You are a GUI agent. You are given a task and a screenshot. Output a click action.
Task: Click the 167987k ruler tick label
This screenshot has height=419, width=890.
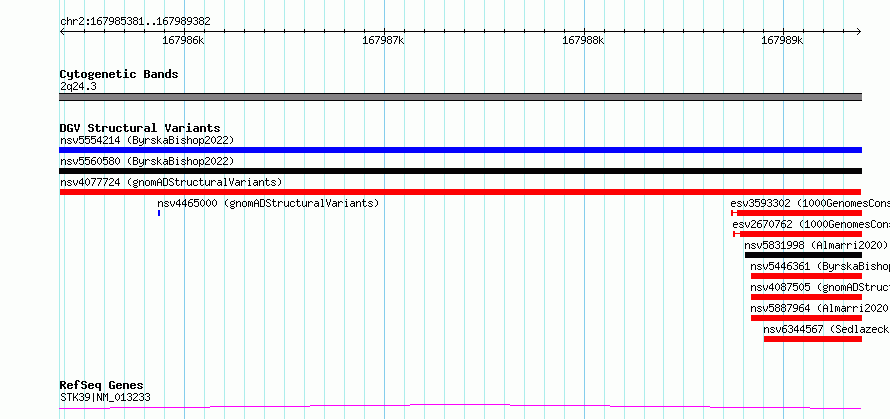(383, 40)
